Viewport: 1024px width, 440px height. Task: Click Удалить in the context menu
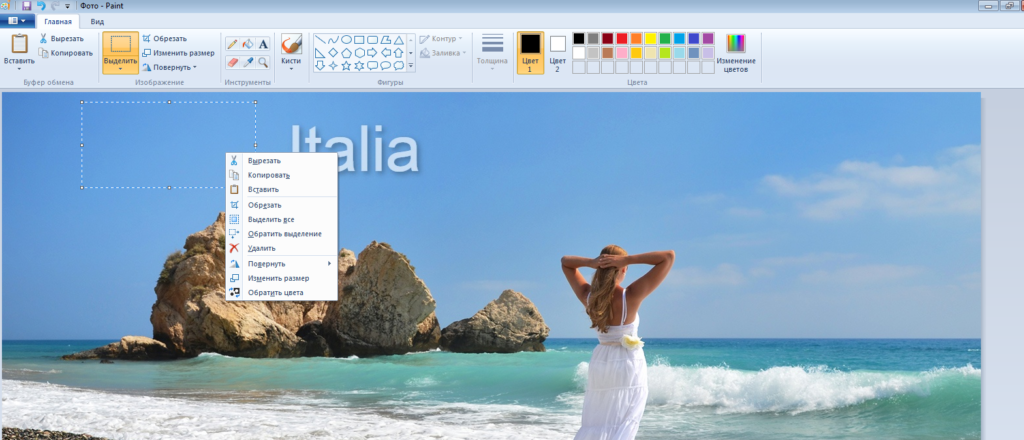point(262,248)
